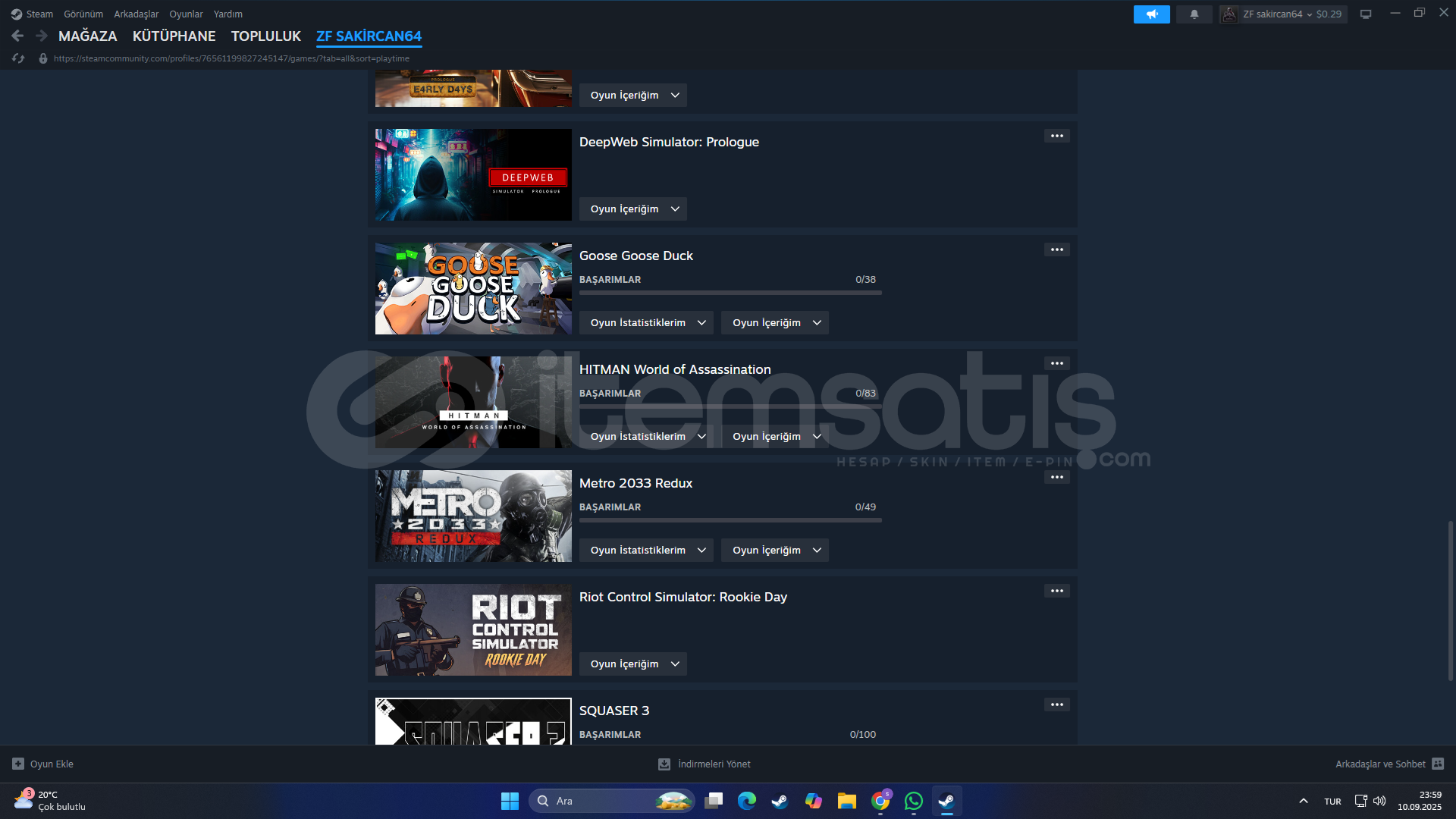Open options menu for HITMAN World of Assassination
Screen dimensions: 1456x819
[1057, 363]
